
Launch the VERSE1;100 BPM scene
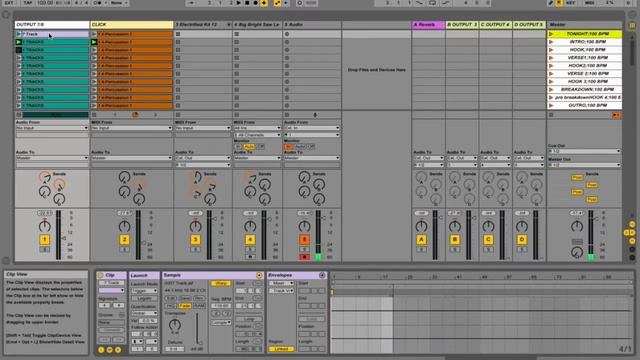tap(551, 58)
